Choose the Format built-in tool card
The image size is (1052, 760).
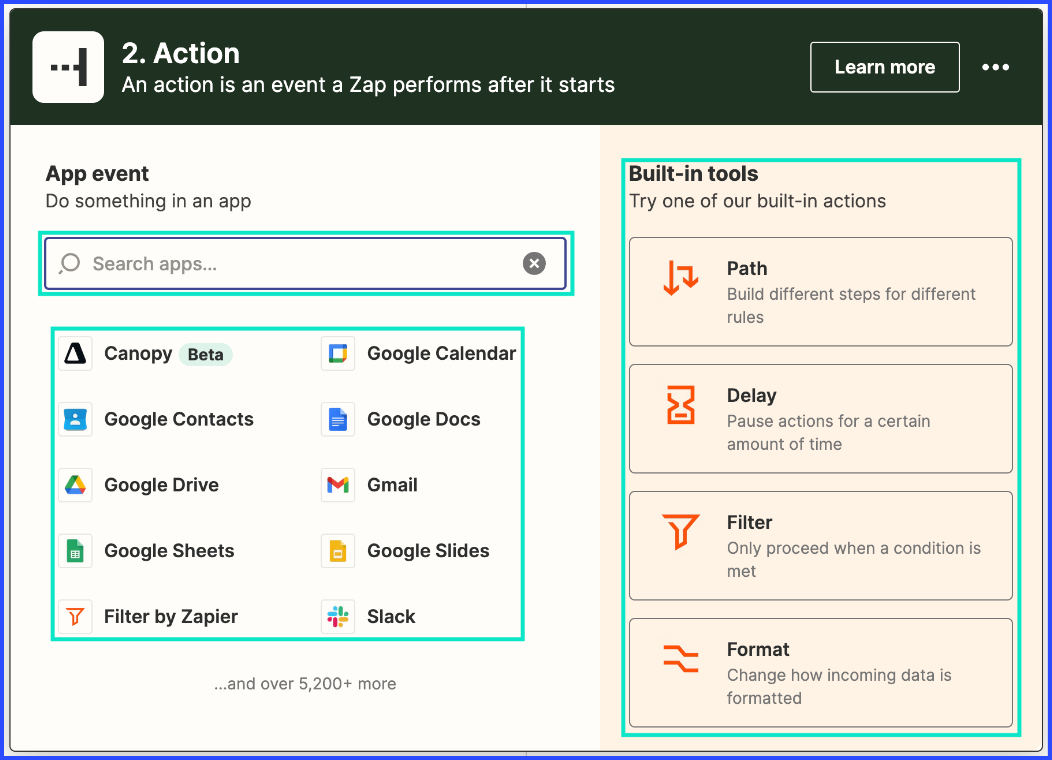tap(821, 672)
